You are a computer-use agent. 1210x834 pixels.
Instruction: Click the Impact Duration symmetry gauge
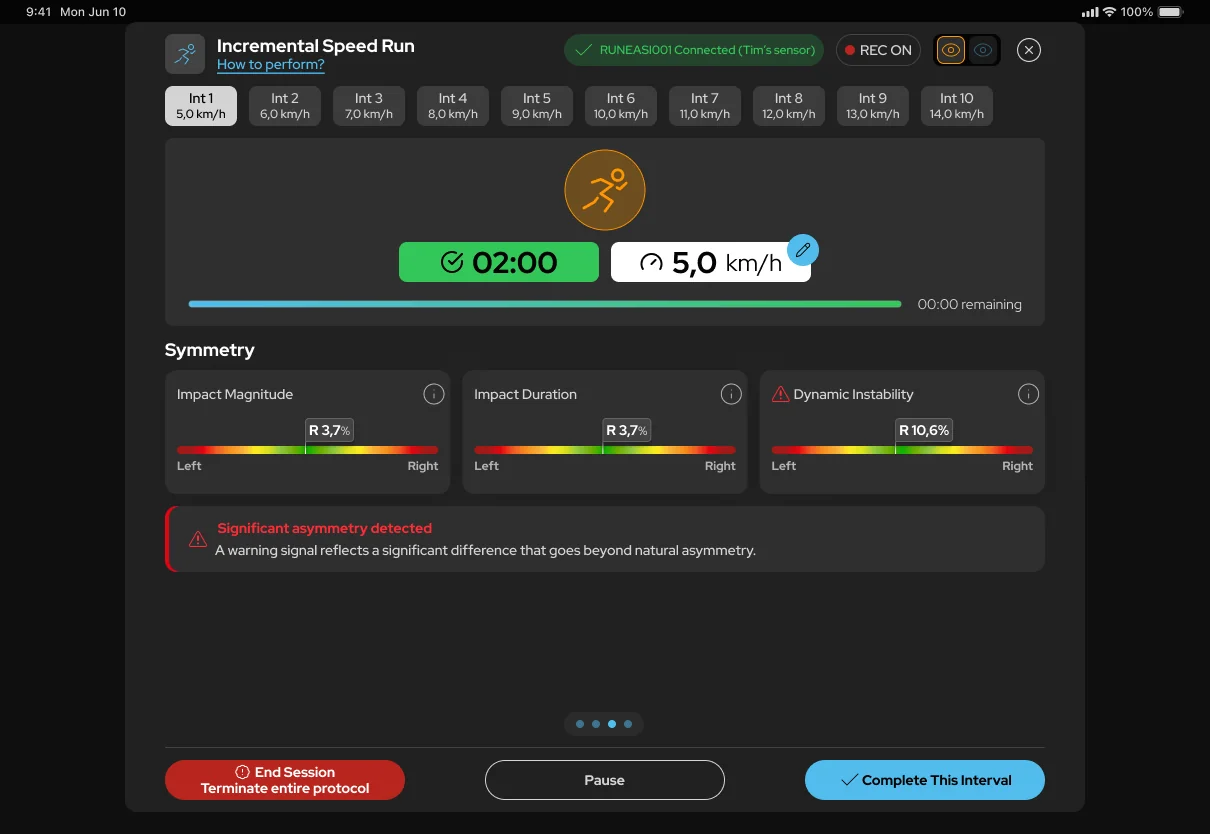coord(605,450)
